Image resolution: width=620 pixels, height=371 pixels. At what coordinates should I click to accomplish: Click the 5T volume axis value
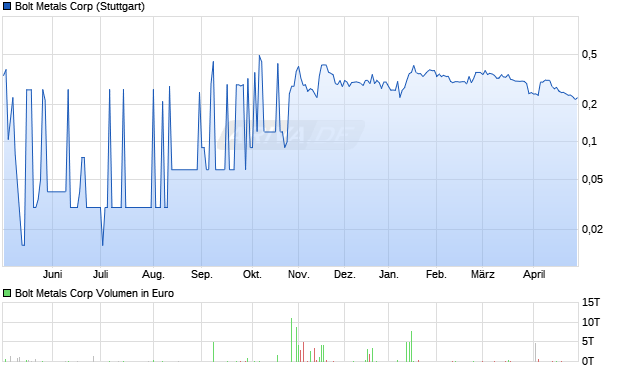click(x=588, y=341)
